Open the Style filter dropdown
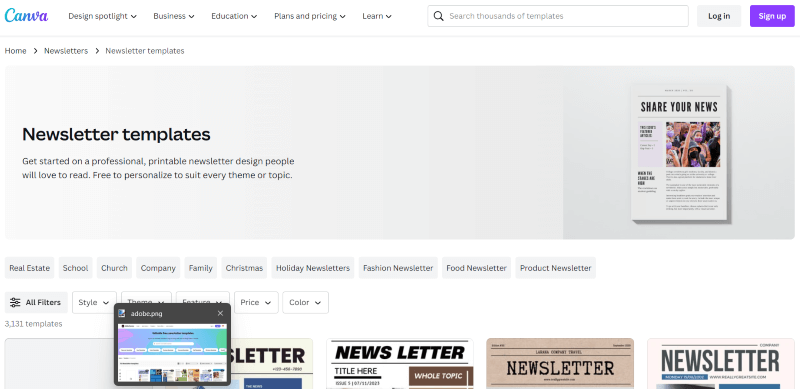 [x=94, y=302]
